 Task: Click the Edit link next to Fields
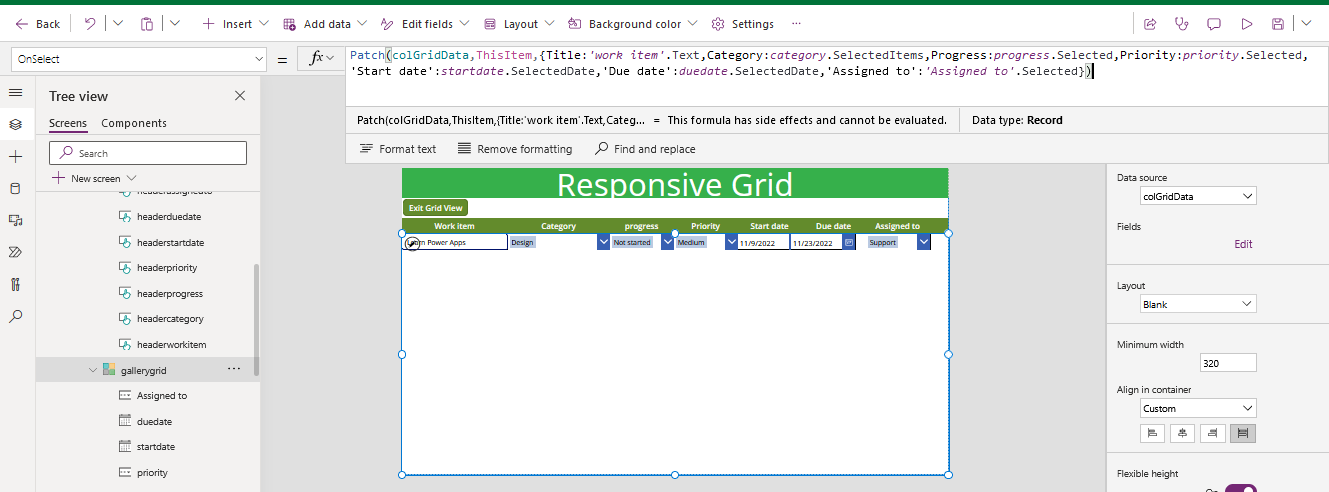point(1242,244)
